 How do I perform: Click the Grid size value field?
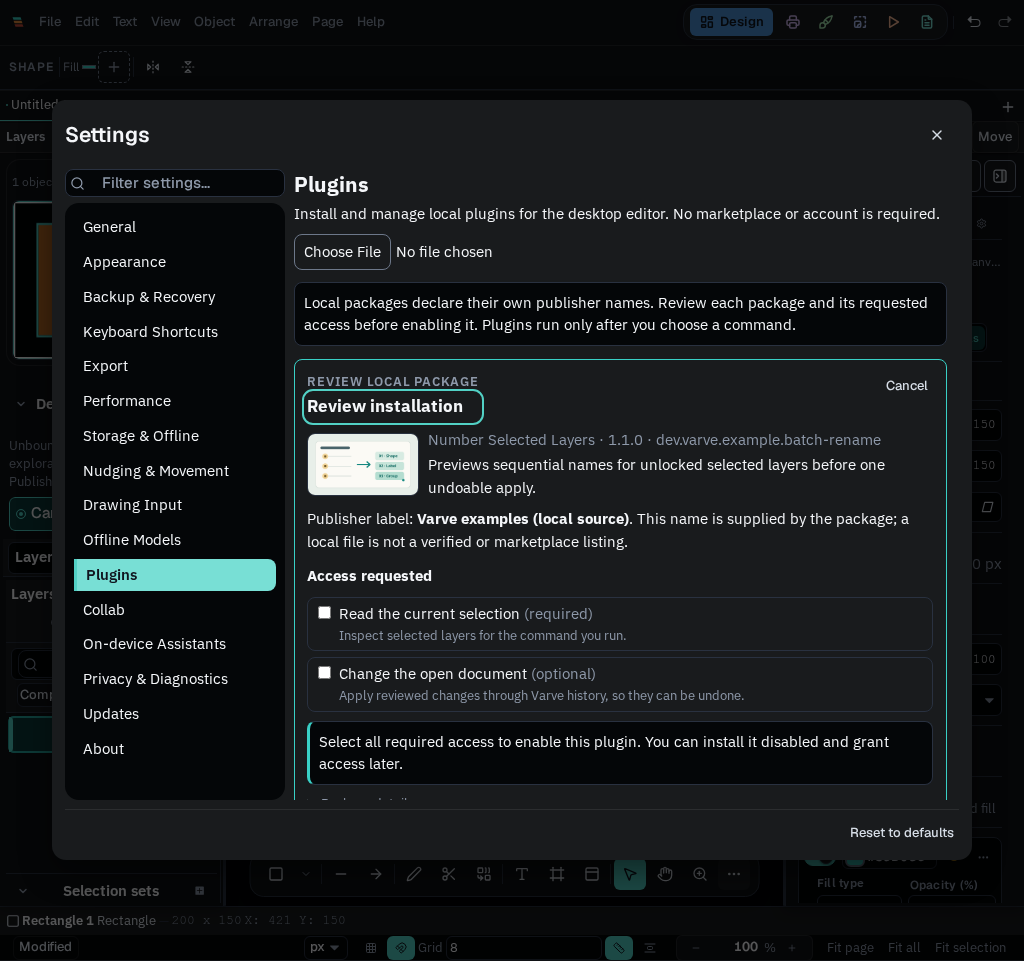(523, 947)
